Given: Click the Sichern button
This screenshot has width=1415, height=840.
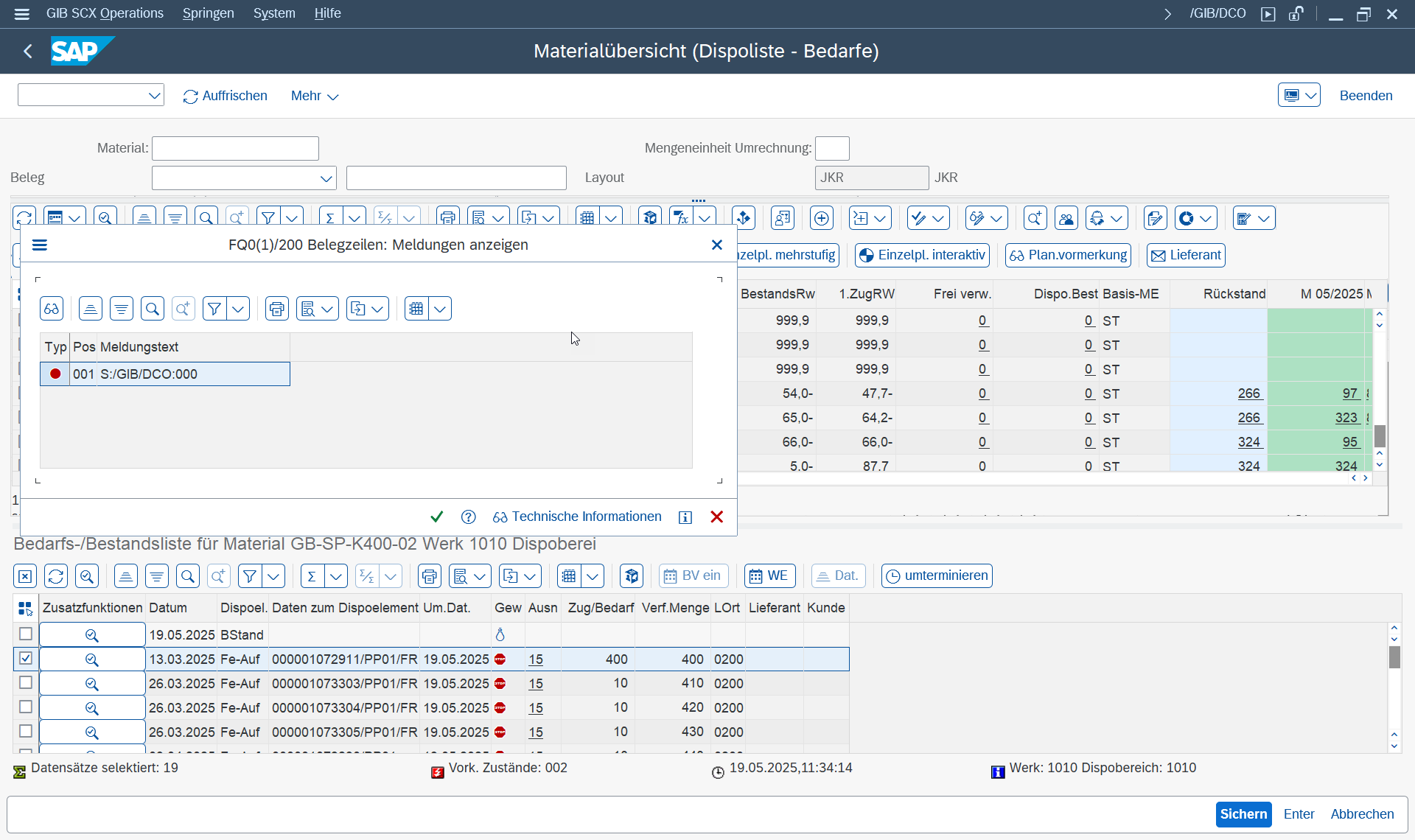Looking at the screenshot, I should click(1243, 814).
